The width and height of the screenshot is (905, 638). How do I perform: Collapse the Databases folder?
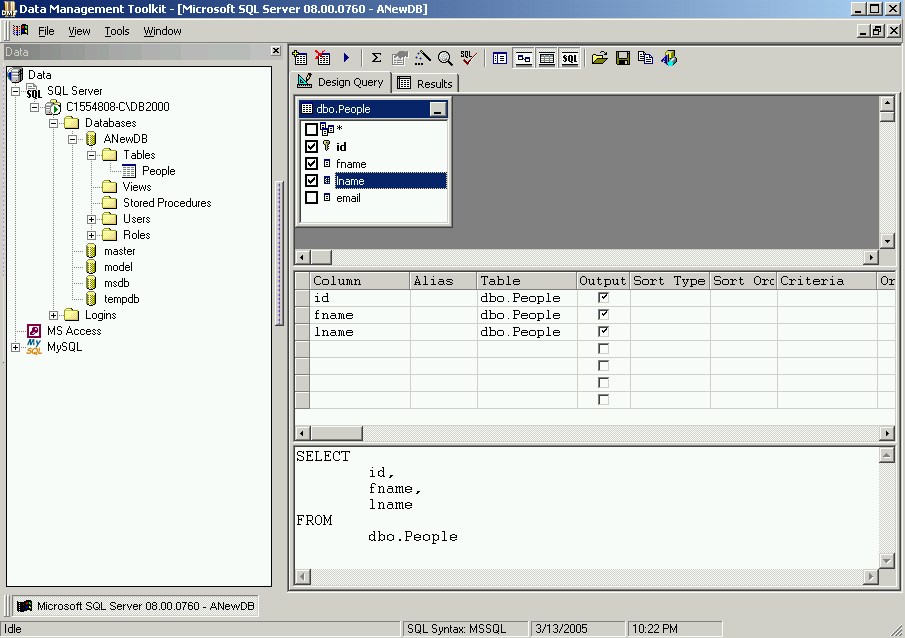tap(54, 123)
